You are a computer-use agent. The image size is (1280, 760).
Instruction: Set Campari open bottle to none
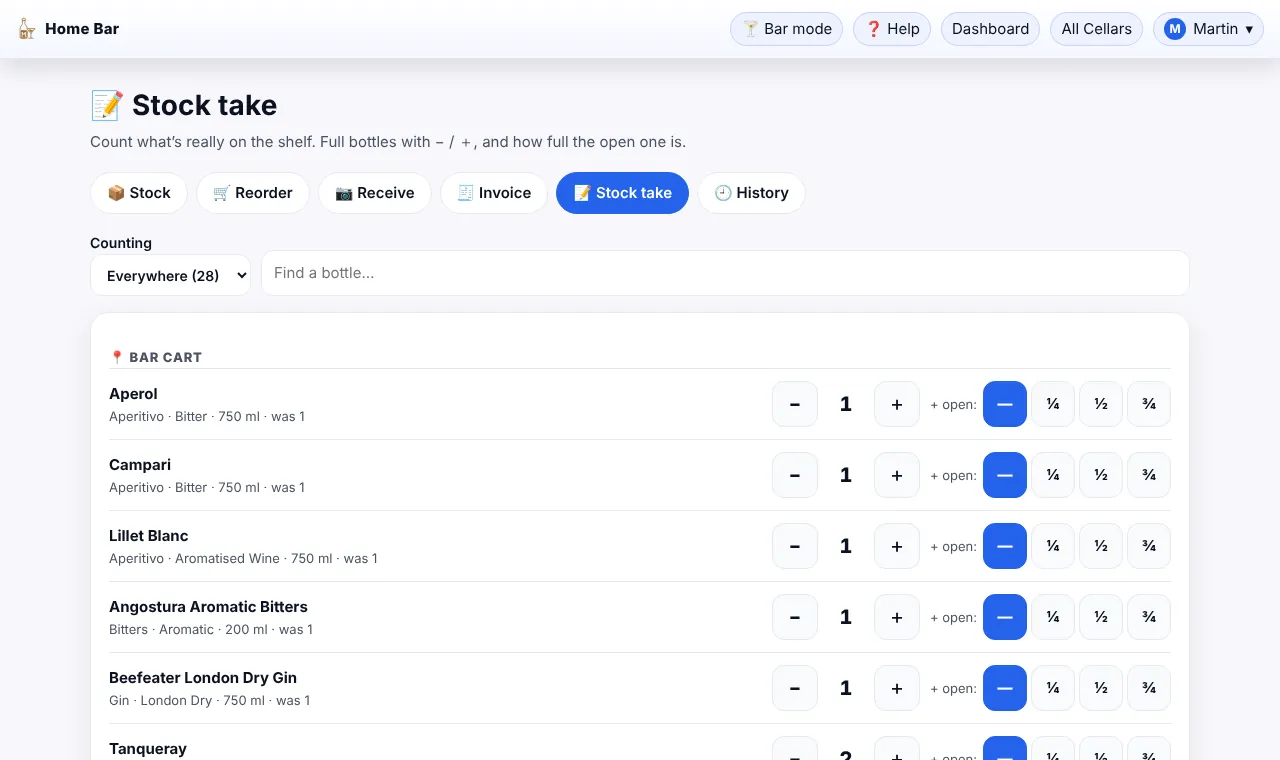1005,475
